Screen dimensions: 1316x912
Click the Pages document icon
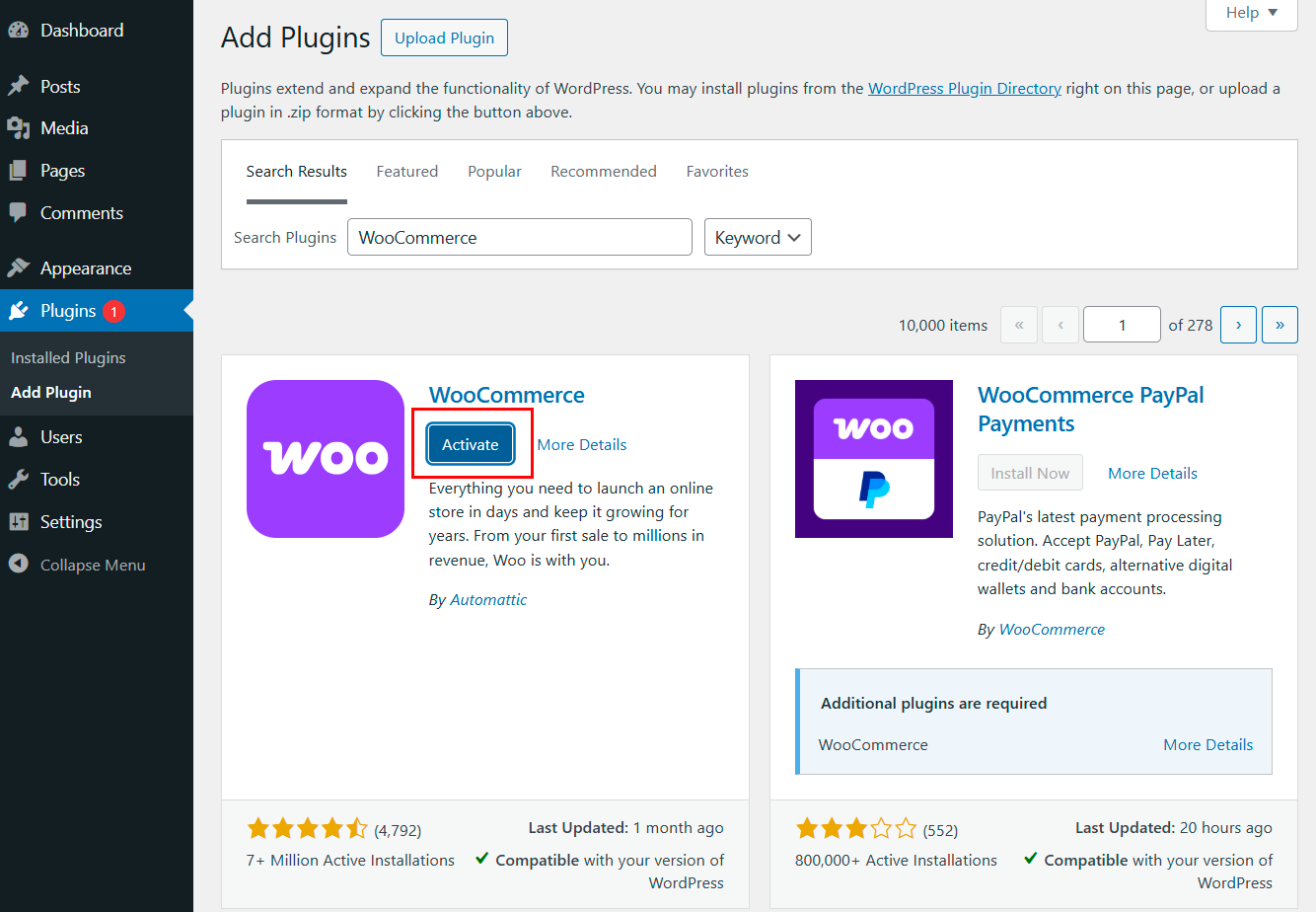click(18, 171)
